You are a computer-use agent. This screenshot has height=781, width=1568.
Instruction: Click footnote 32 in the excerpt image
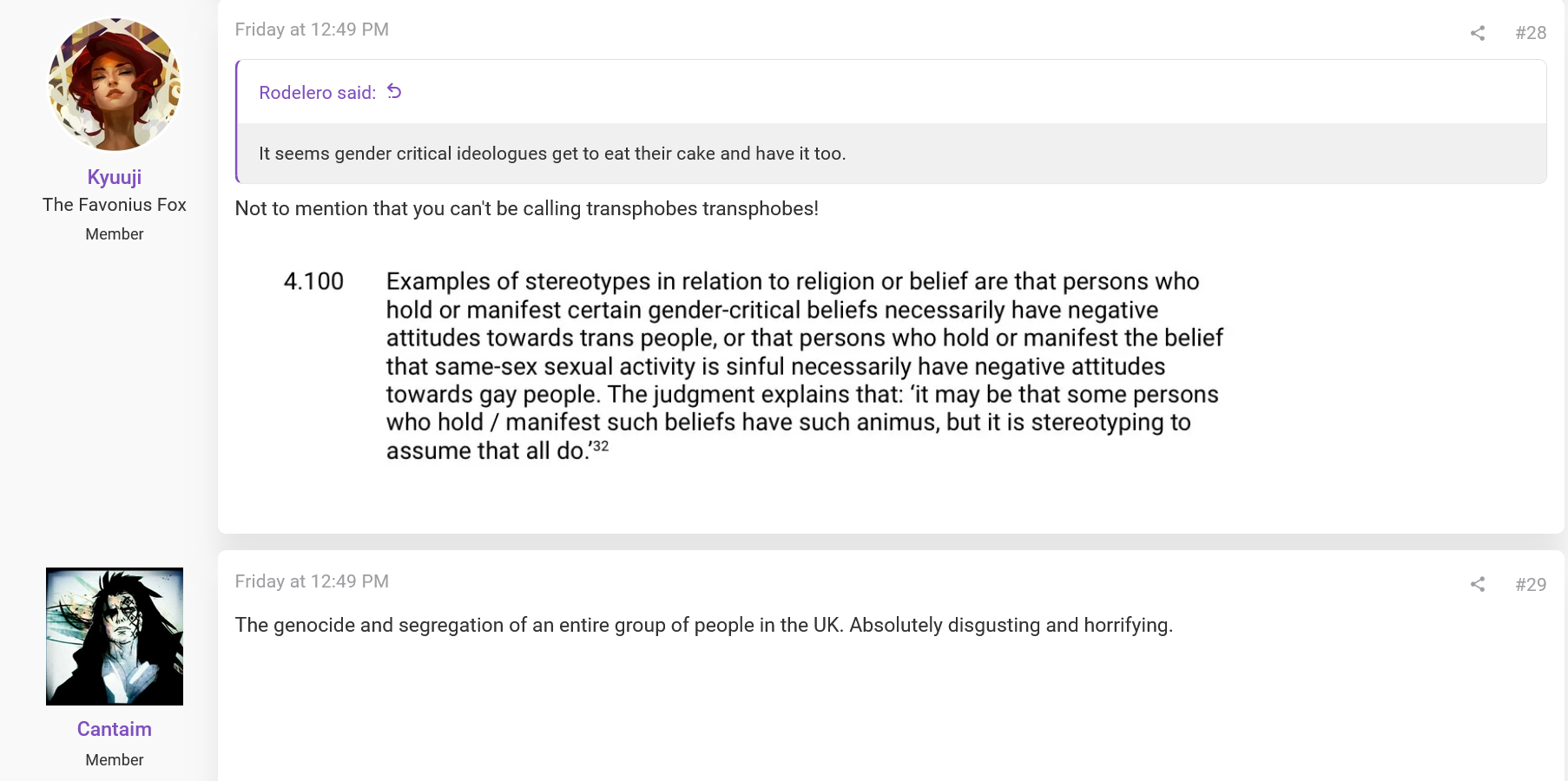coord(601,446)
